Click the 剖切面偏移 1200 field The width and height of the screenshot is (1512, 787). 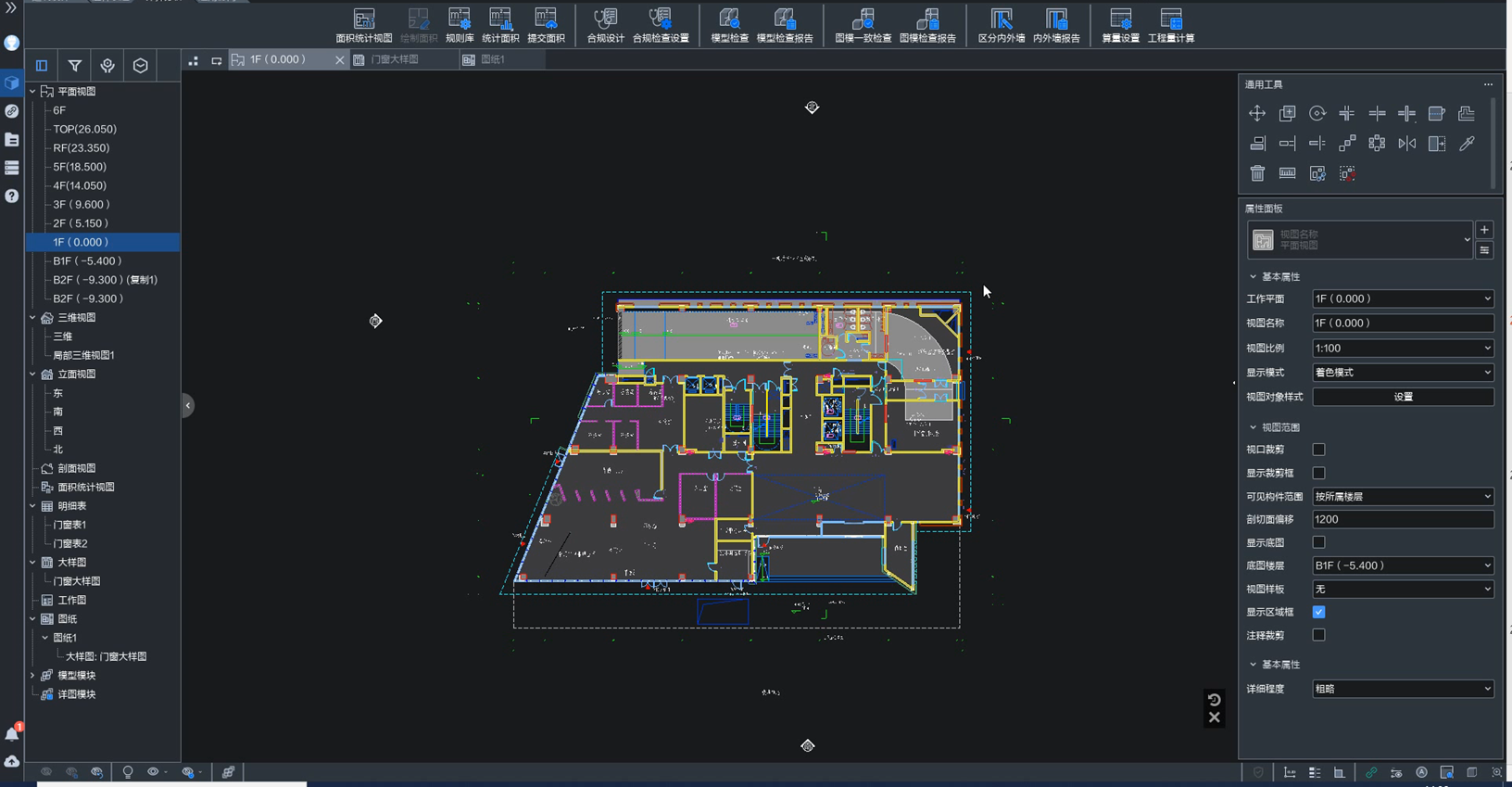coord(1403,519)
